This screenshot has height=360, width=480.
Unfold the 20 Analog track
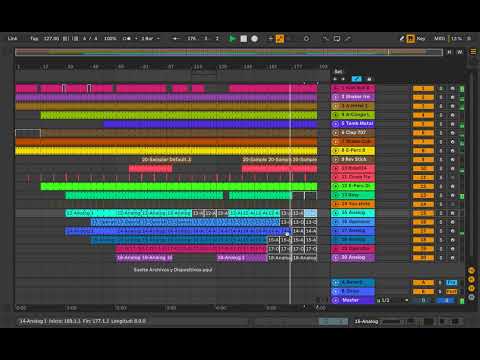[x=336, y=257]
